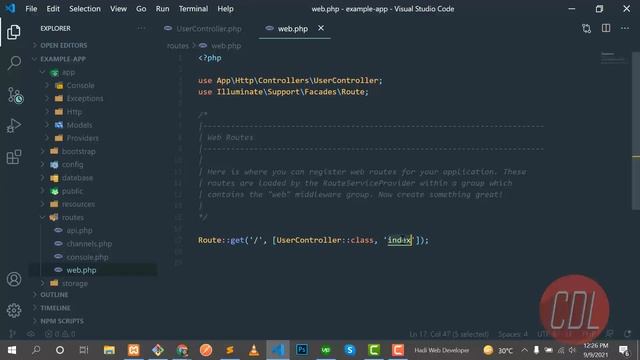Click errors and warnings count in status bar
This screenshot has width=640, height=360.
point(60,334)
